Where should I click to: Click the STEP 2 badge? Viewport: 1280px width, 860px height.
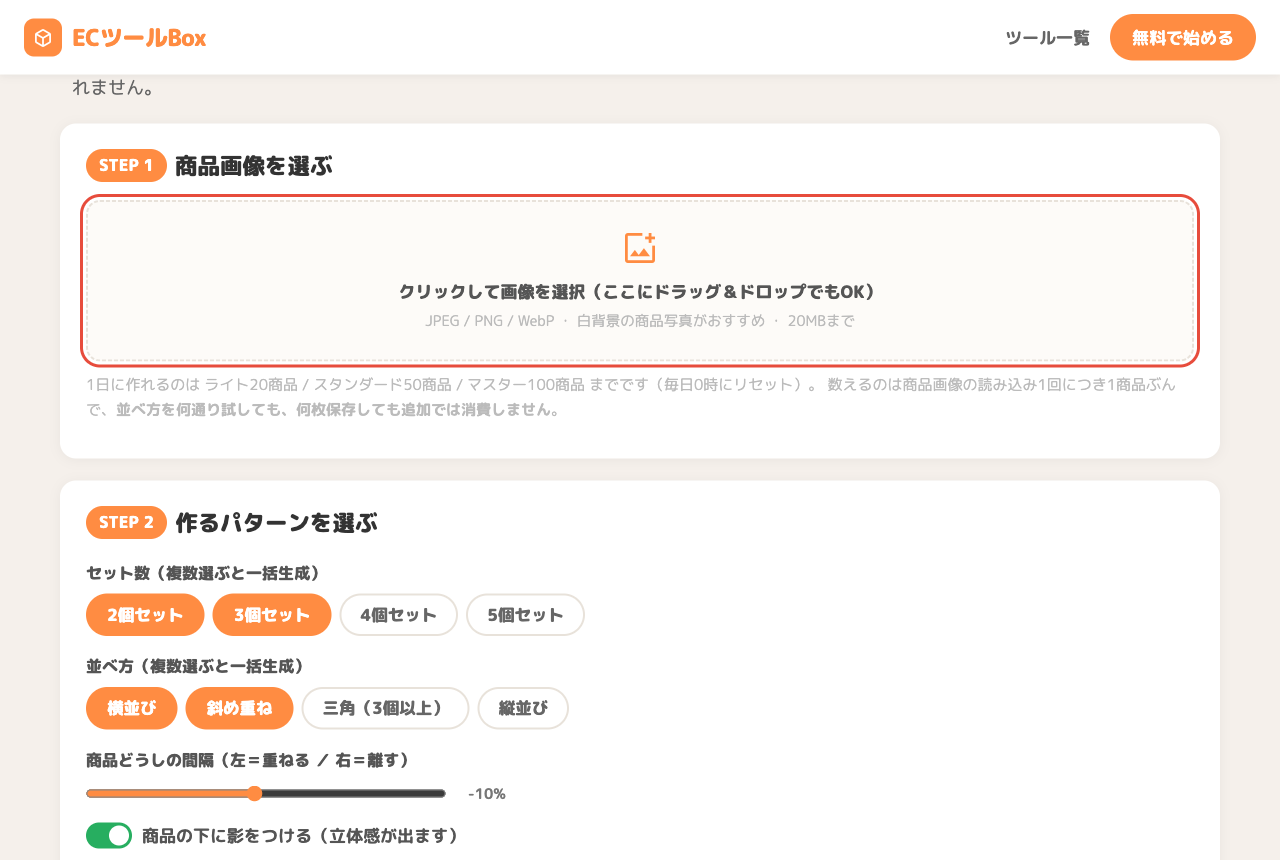126,522
